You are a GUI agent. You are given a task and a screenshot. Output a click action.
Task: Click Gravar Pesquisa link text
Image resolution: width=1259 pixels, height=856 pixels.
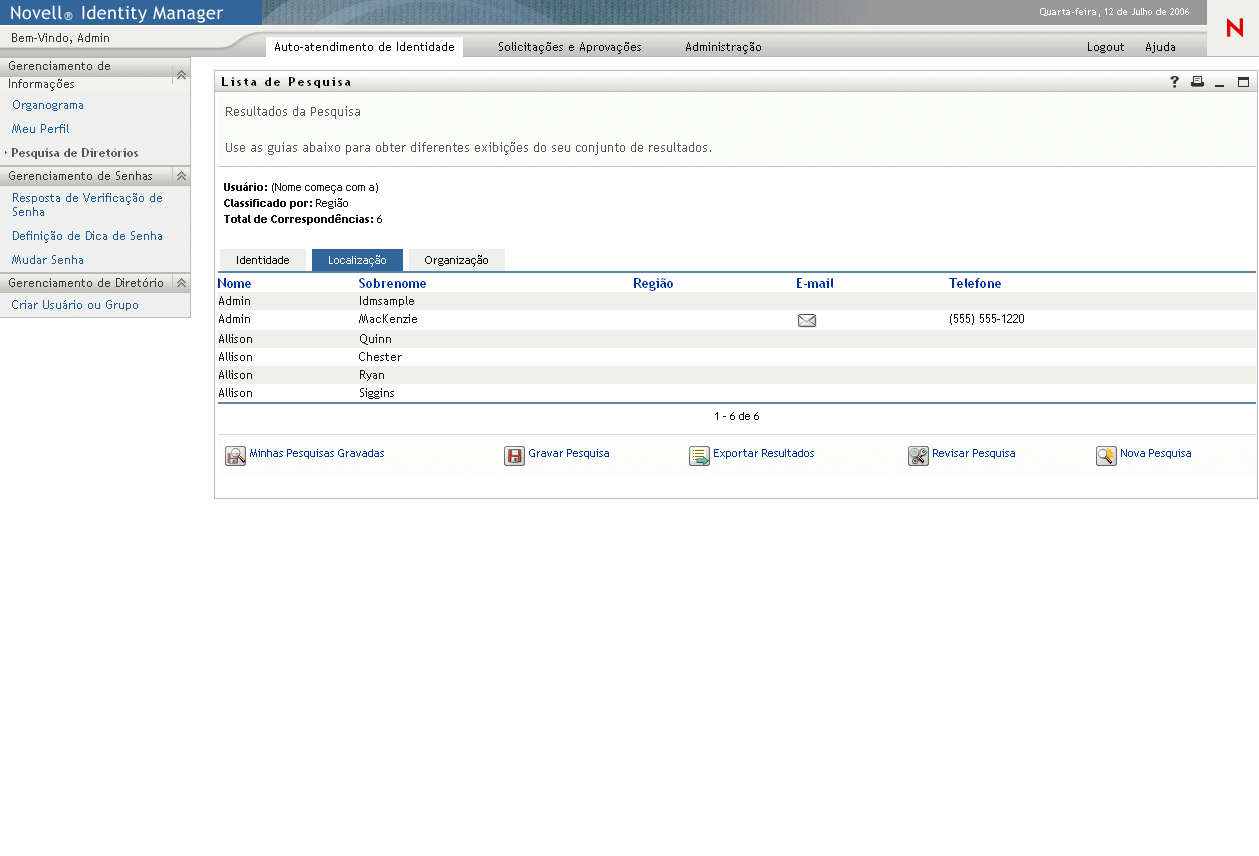pos(569,453)
